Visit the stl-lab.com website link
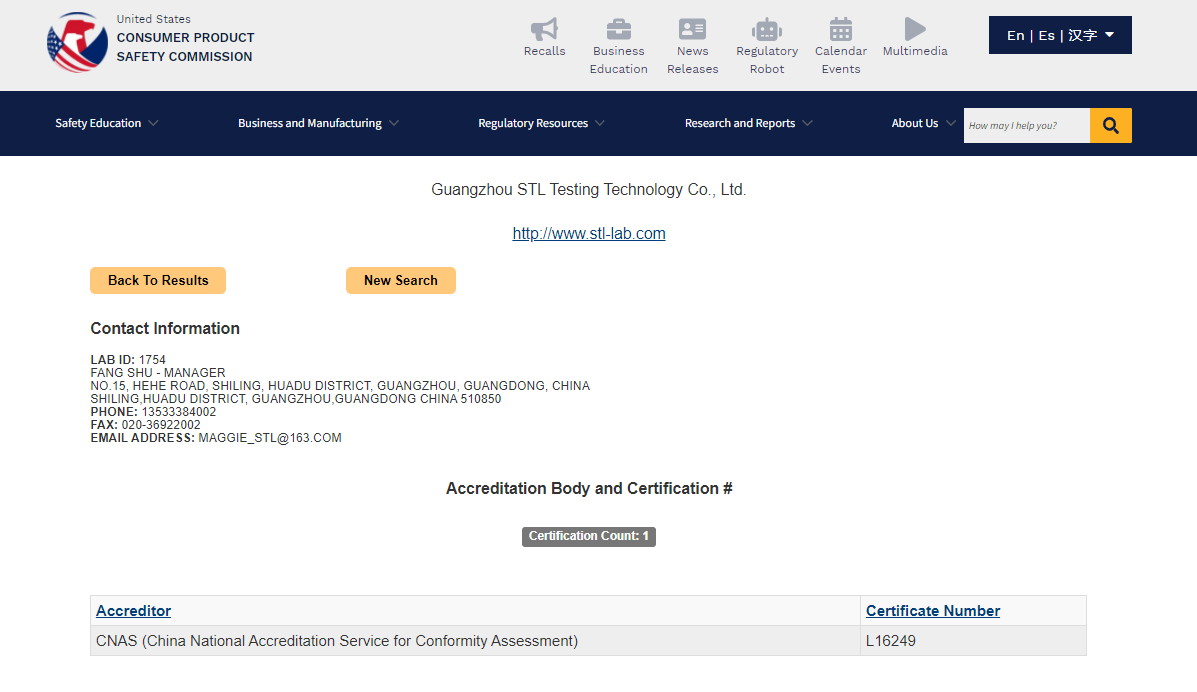This screenshot has width=1197, height=692. point(589,233)
